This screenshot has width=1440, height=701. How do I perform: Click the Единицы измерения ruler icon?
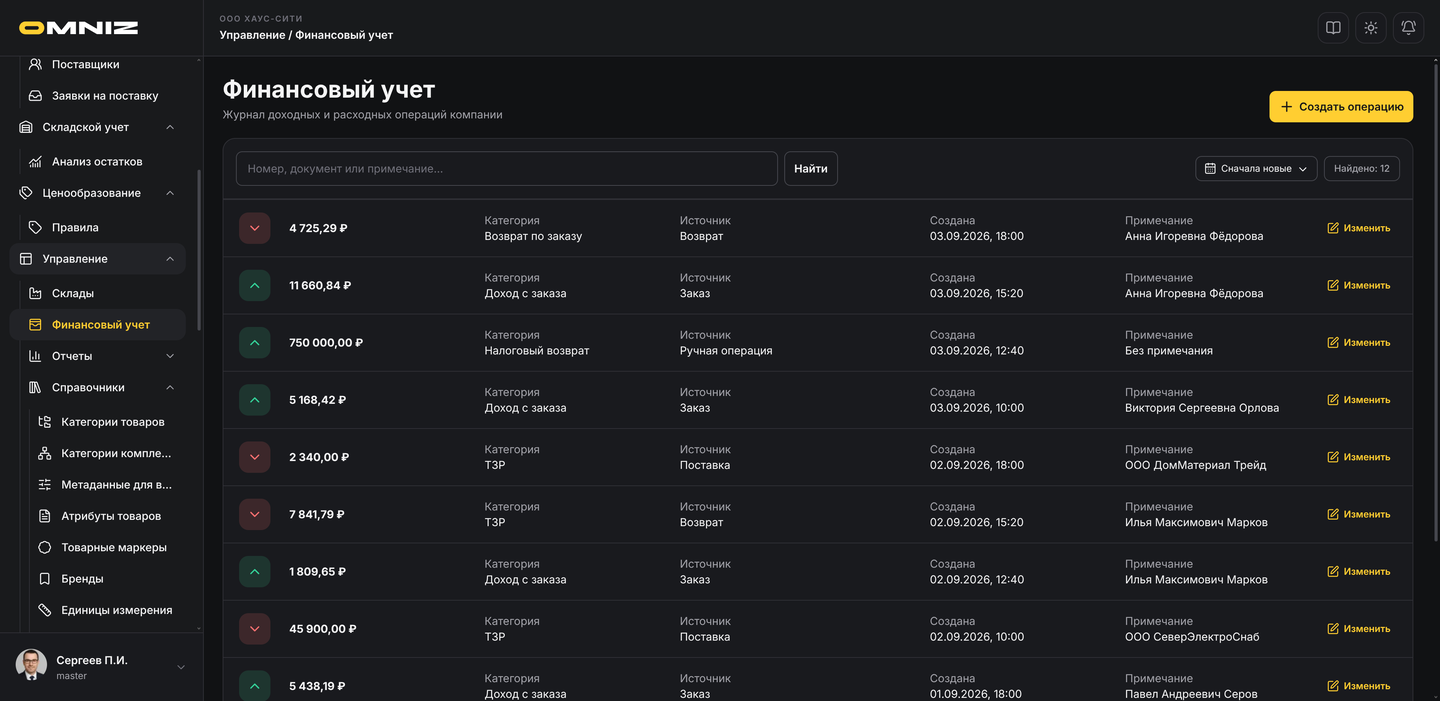pos(44,610)
